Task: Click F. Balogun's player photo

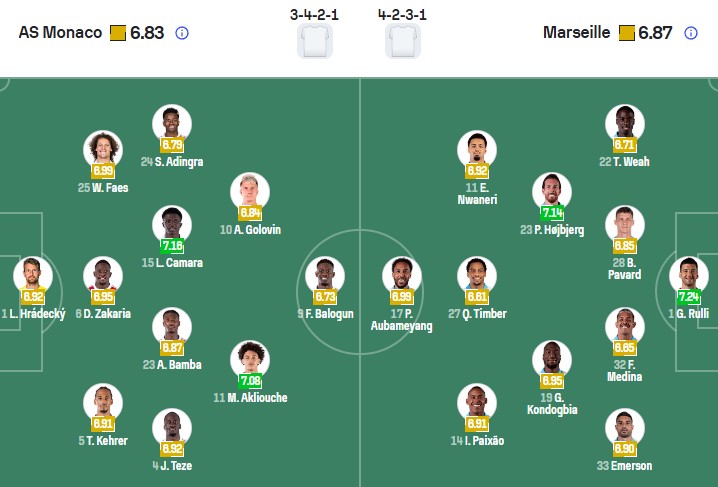Action: click(x=324, y=274)
